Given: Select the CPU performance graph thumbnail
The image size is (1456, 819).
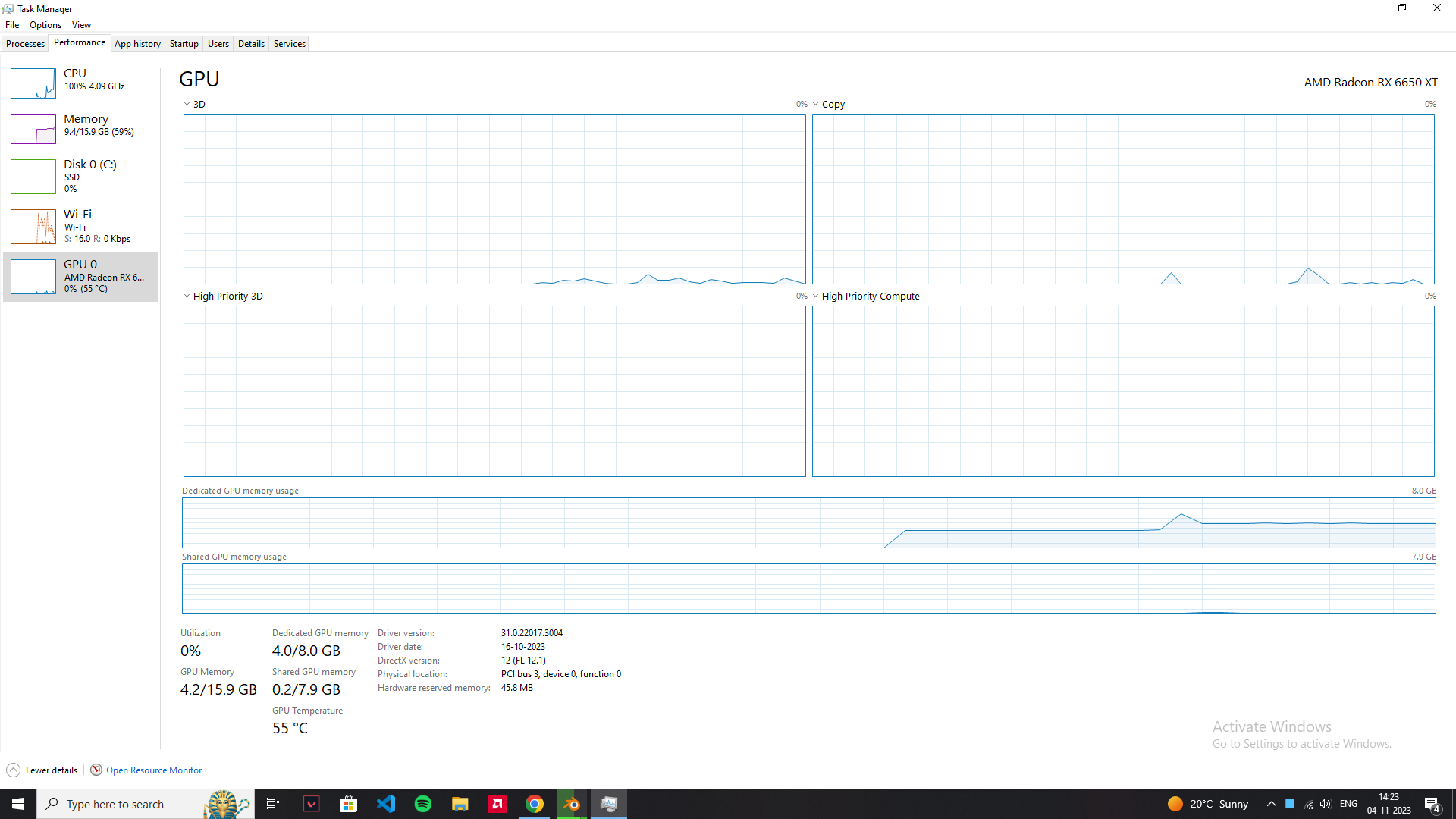Looking at the screenshot, I should pyautogui.click(x=33, y=83).
